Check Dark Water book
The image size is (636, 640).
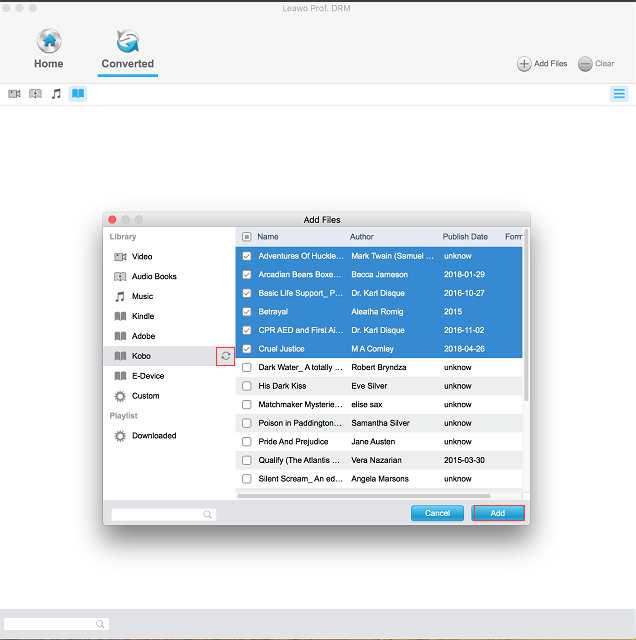[247, 367]
